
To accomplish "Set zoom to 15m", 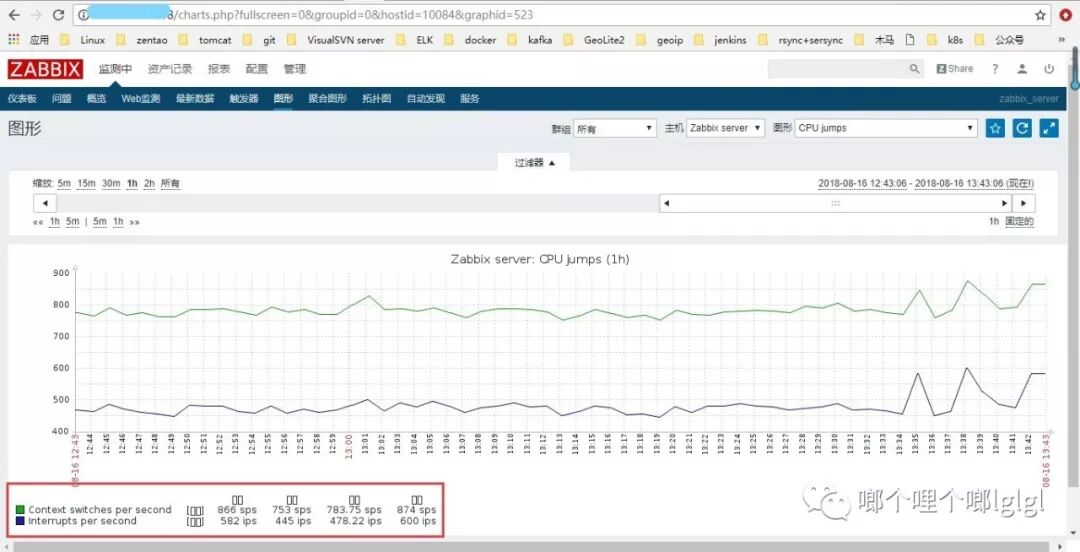I will (86, 183).
